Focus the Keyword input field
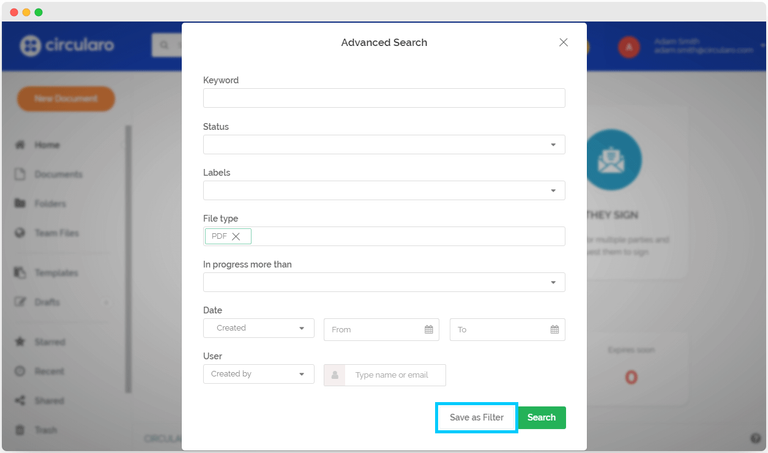The width and height of the screenshot is (768, 453). click(x=384, y=98)
